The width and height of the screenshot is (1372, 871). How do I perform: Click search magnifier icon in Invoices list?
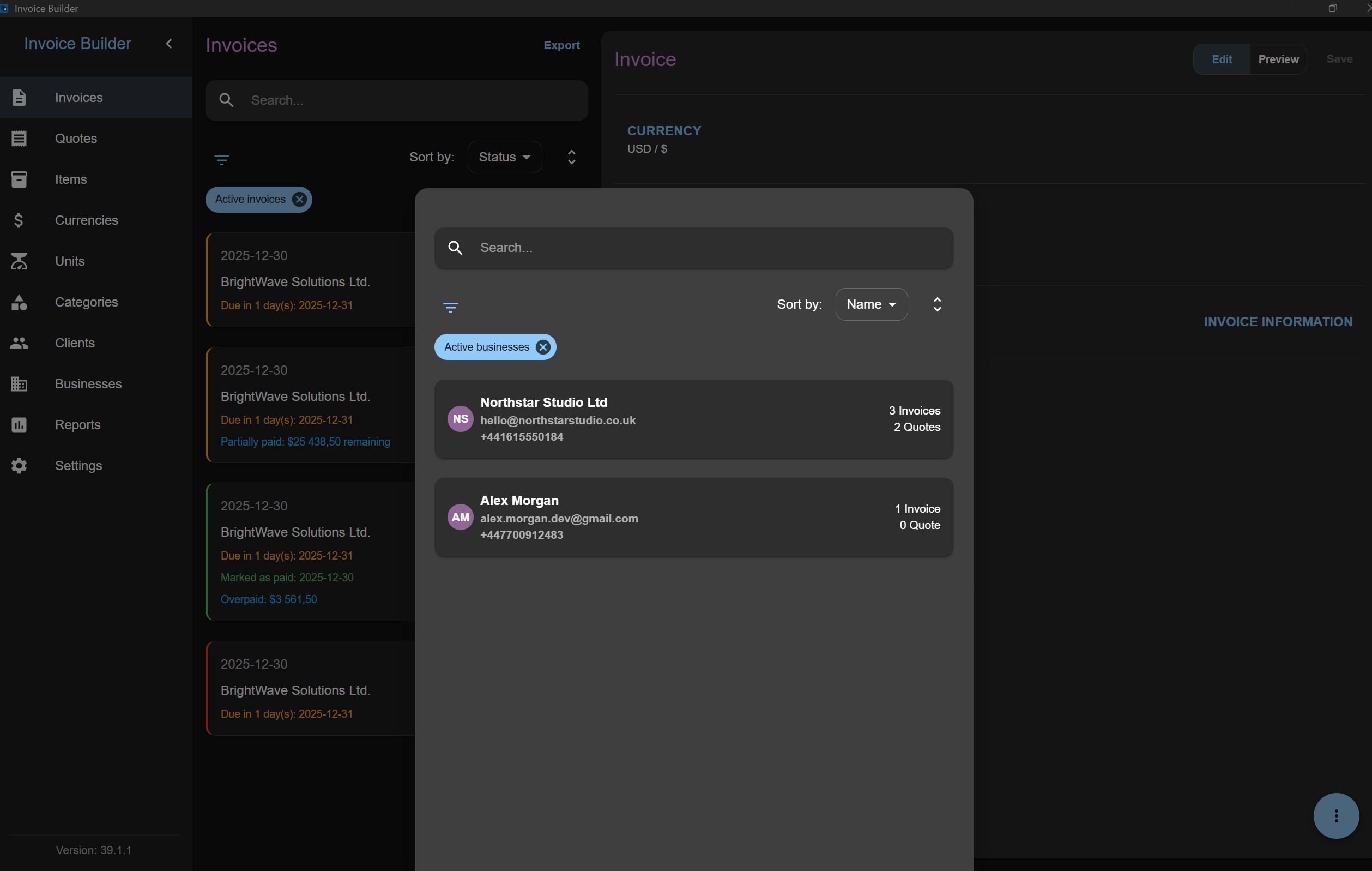tap(226, 100)
